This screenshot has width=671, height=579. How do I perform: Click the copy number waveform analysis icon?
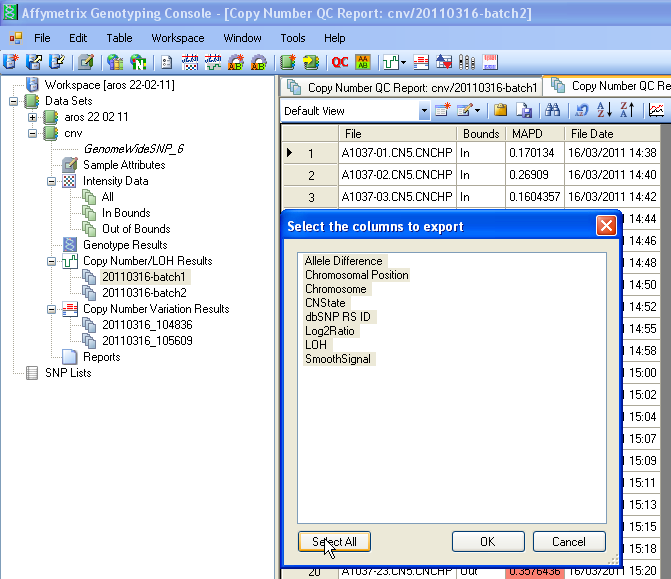coord(213,62)
